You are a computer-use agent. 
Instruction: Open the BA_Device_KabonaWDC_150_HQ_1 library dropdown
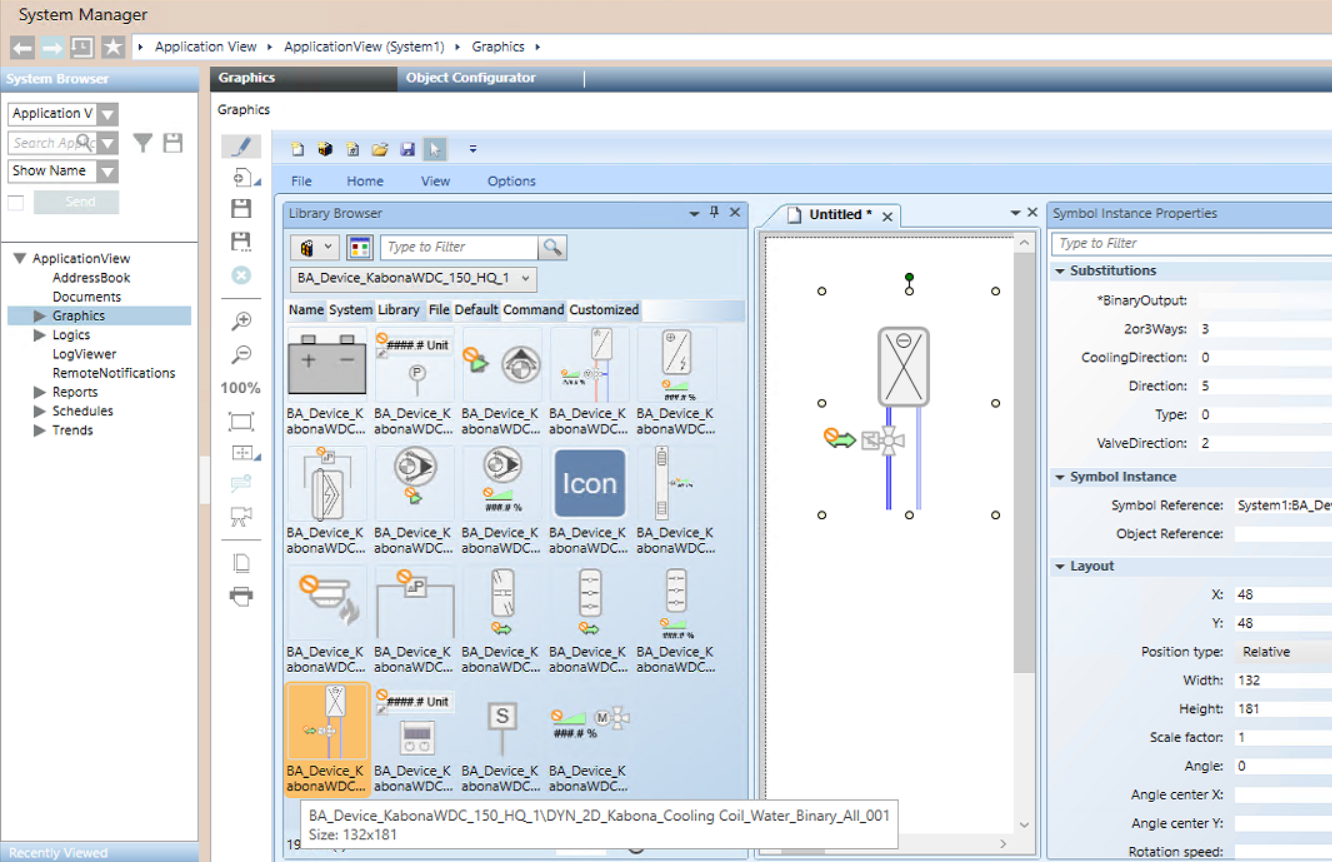click(x=414, y=278)
